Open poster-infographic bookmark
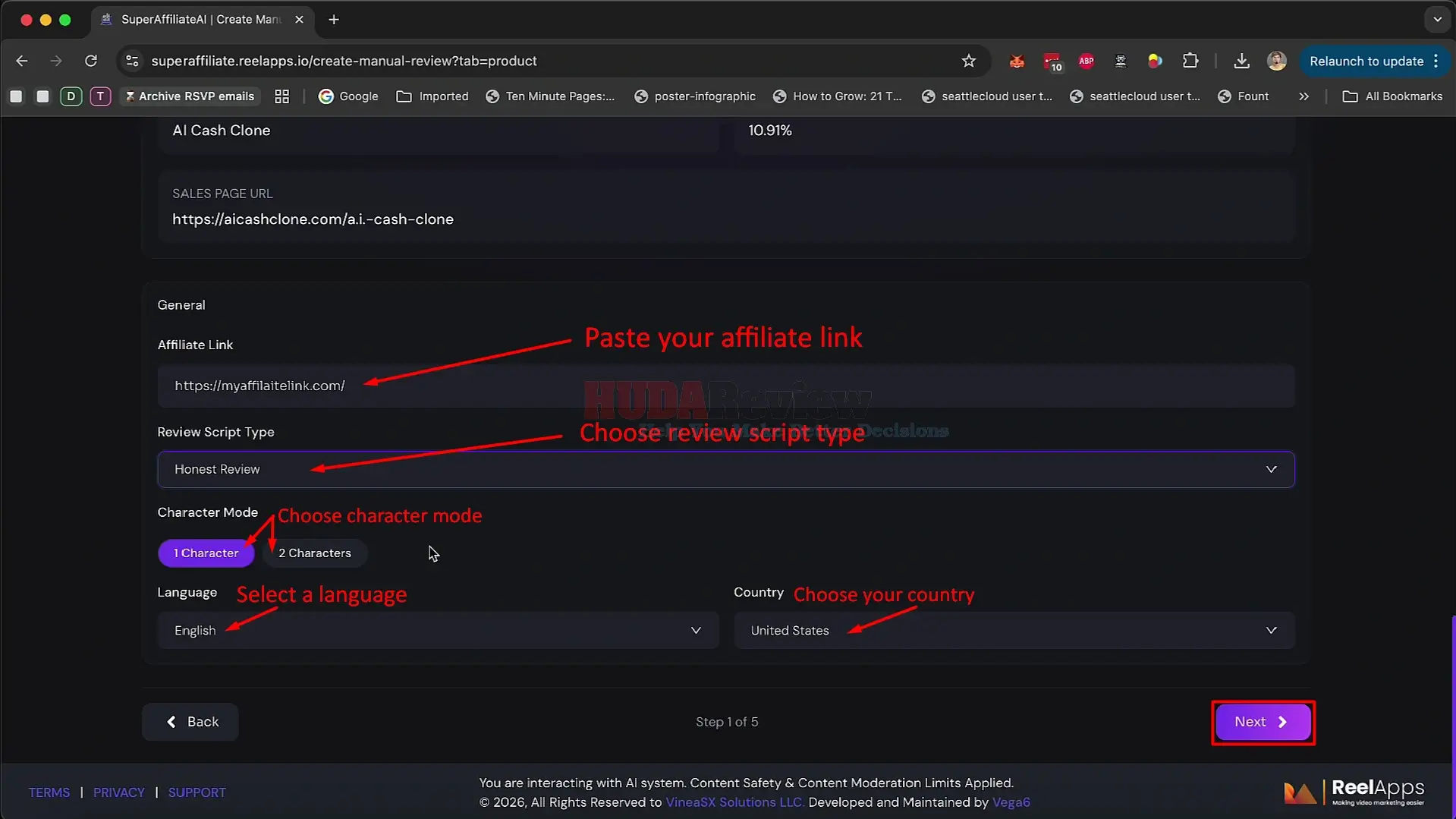Image resolution: width=1456 pixels, height=819 pixels. 695,96
